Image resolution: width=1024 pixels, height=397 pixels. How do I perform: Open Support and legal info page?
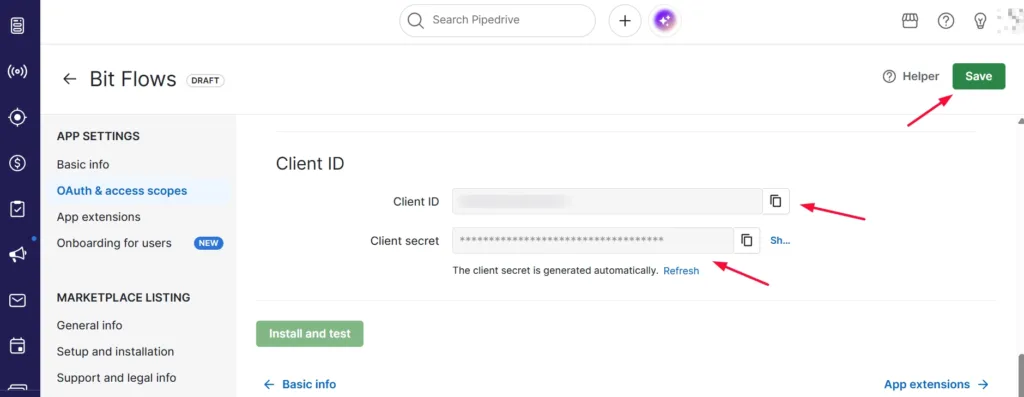pos(116,377)
